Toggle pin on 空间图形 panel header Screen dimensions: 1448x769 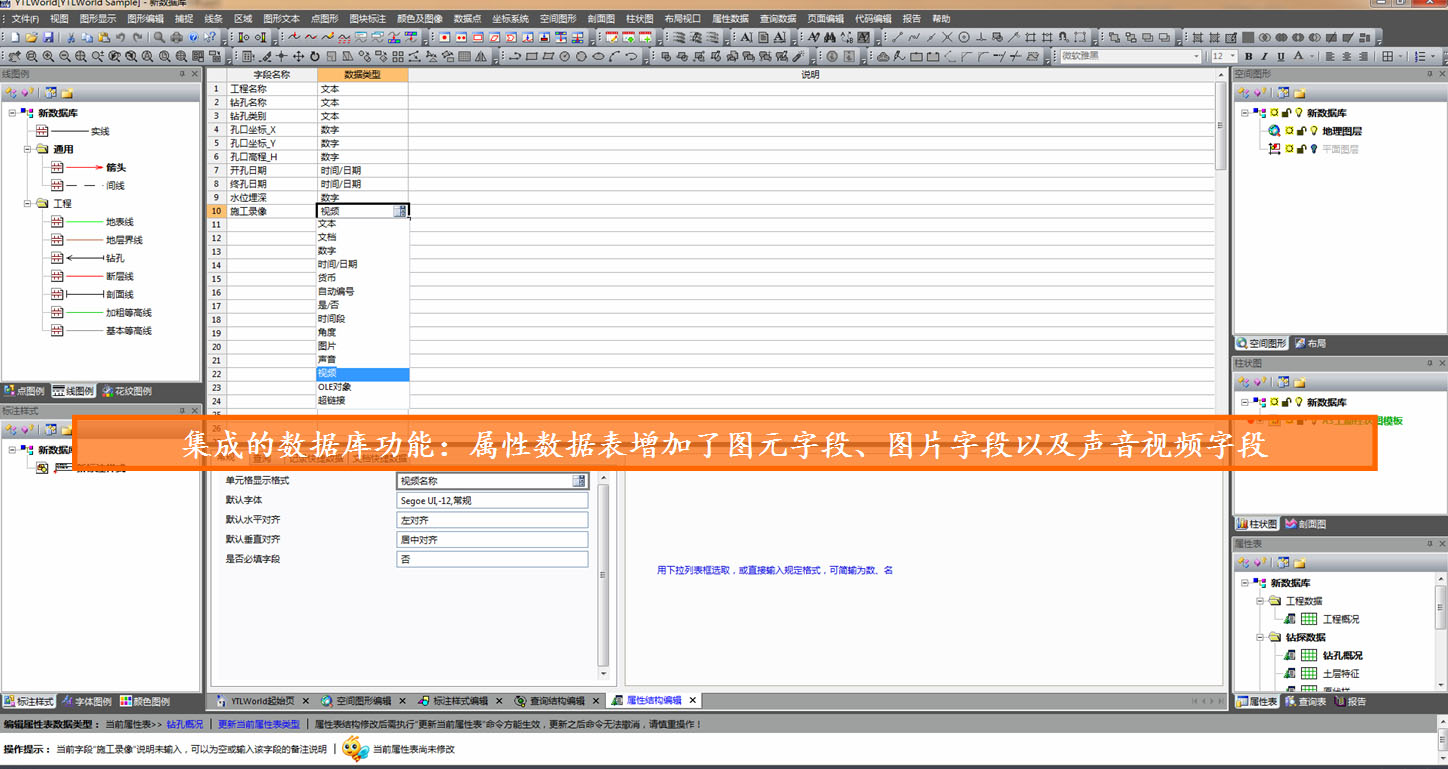(x=1430, y=74)
